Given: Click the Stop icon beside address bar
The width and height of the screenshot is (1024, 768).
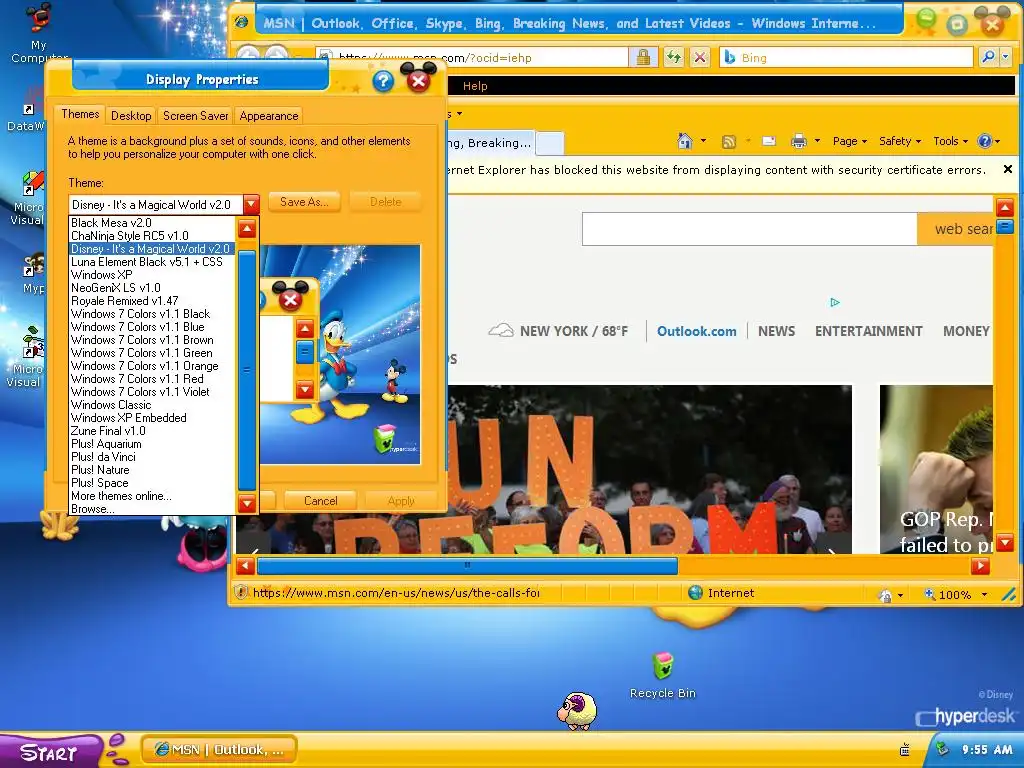Looking at the screenshot, I should point(700,57).
